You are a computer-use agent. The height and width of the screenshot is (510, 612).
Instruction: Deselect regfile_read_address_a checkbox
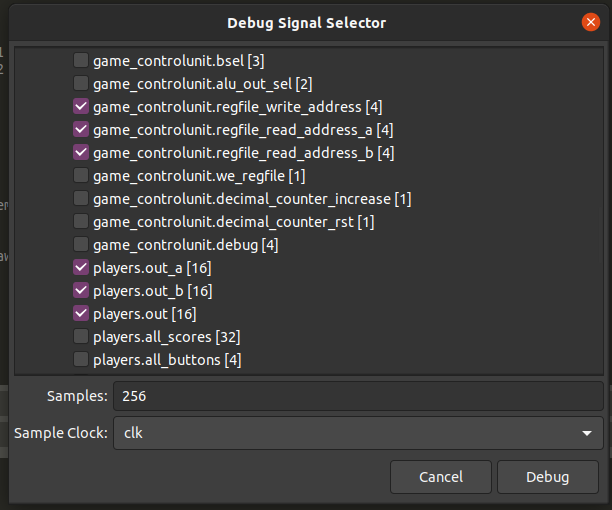[x=81, y=129]
